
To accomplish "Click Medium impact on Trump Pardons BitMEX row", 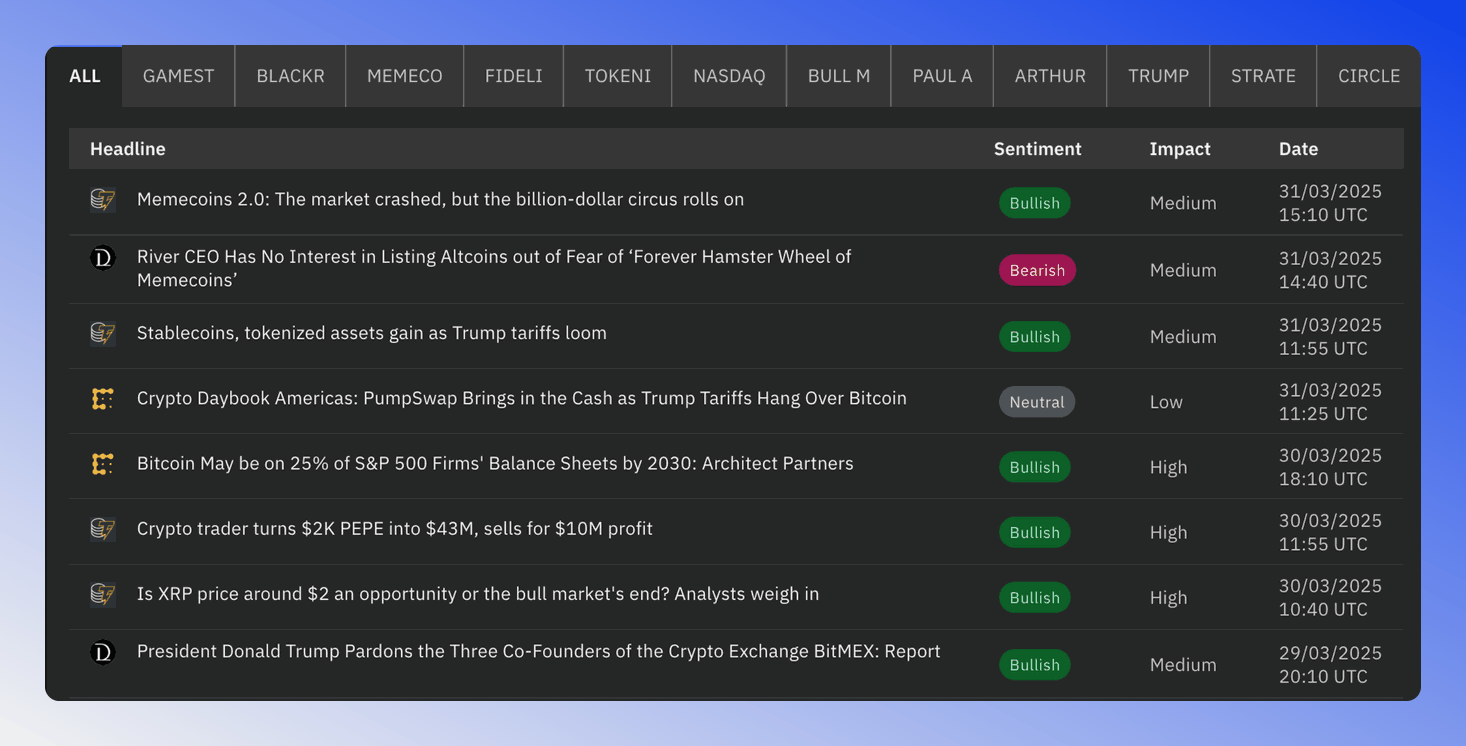I will 1183,664.
